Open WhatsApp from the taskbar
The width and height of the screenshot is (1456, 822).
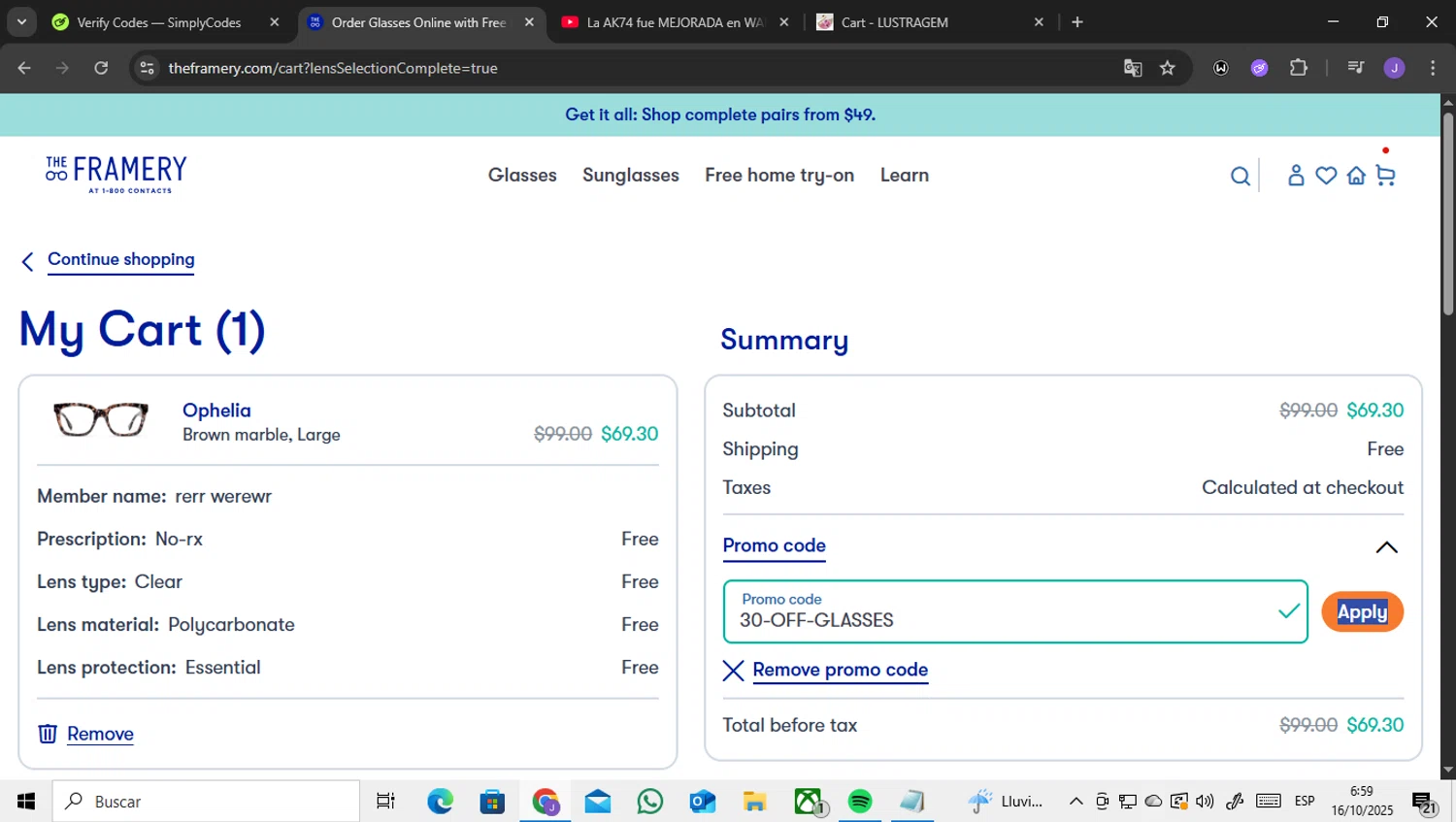click(x=650, y=802)
